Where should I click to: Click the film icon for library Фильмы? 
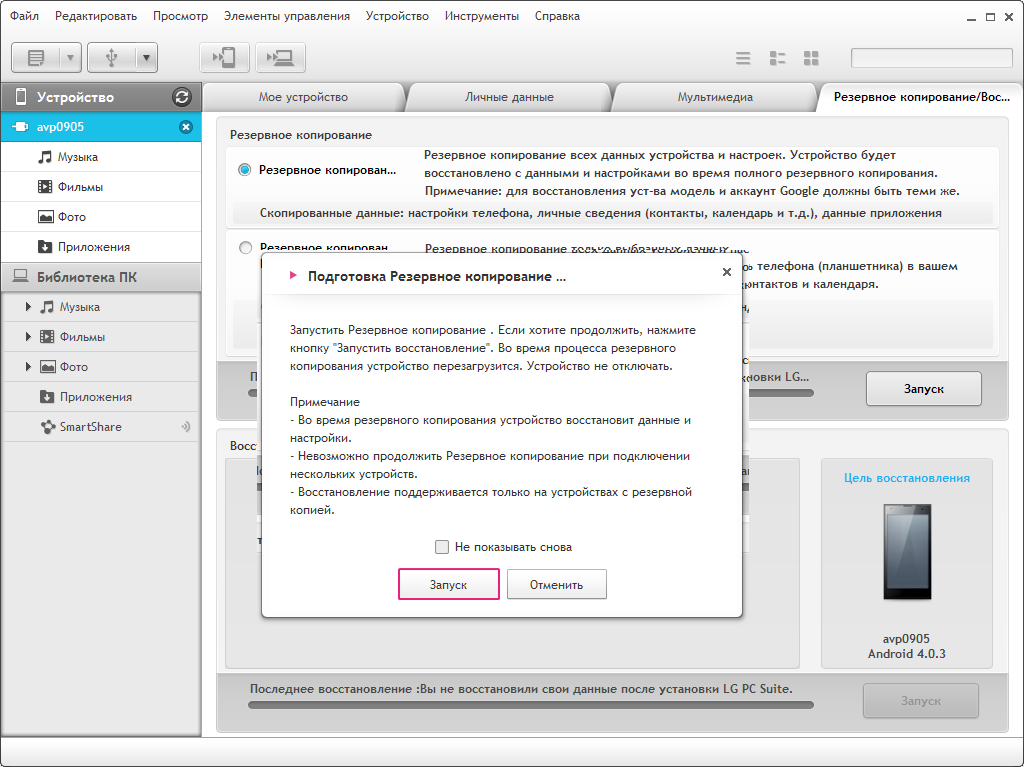47,336
